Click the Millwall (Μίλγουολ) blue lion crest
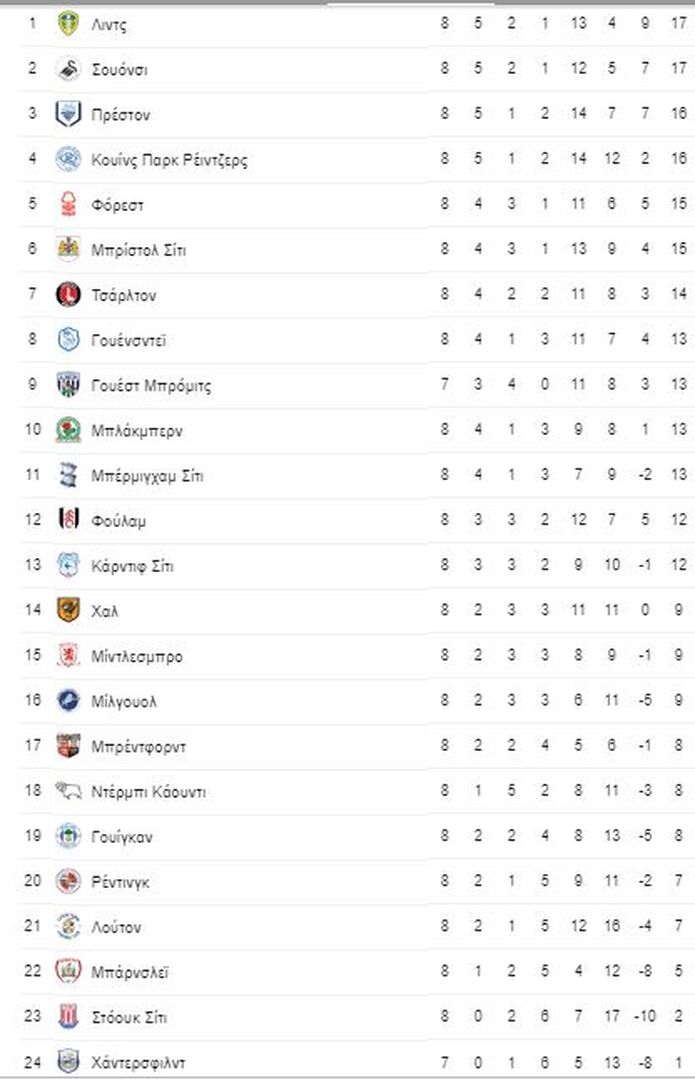This screenshot has height=1080, width=695. 68,700
